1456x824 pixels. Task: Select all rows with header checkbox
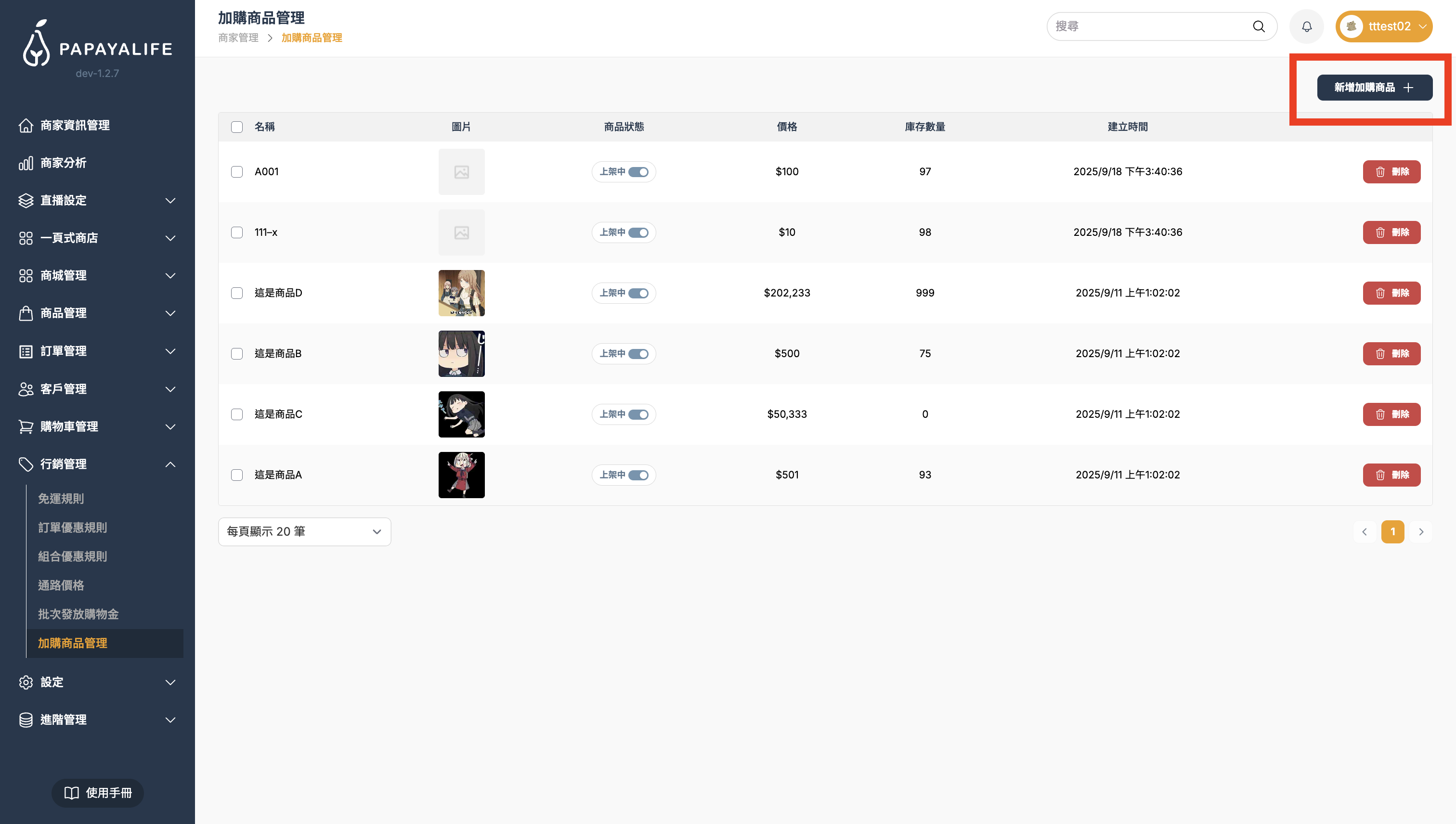(236, 127)
